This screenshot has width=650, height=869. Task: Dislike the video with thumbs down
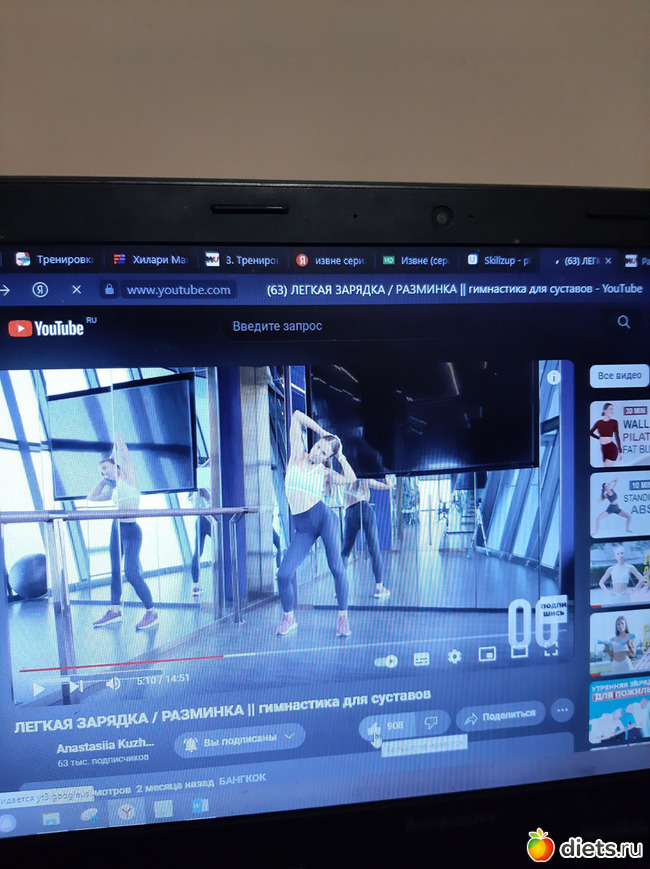431,722
